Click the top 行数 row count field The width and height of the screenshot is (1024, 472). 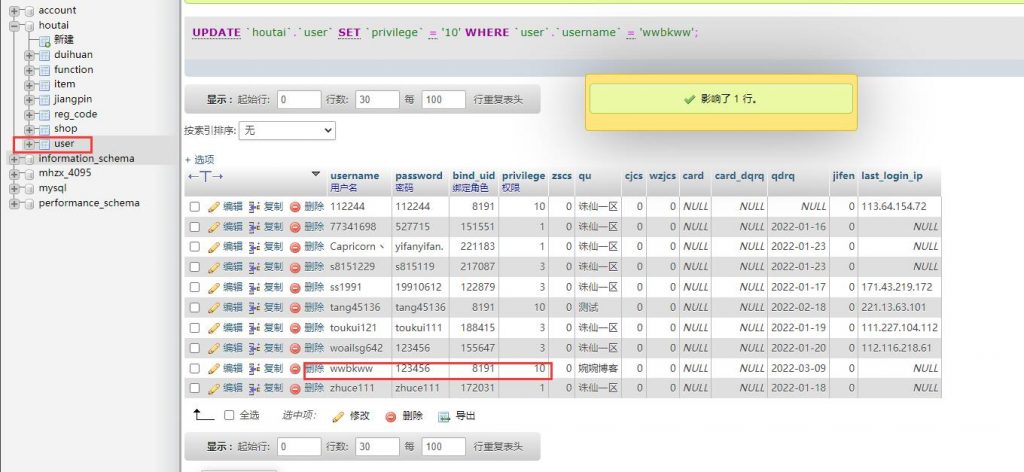[377, 100]
